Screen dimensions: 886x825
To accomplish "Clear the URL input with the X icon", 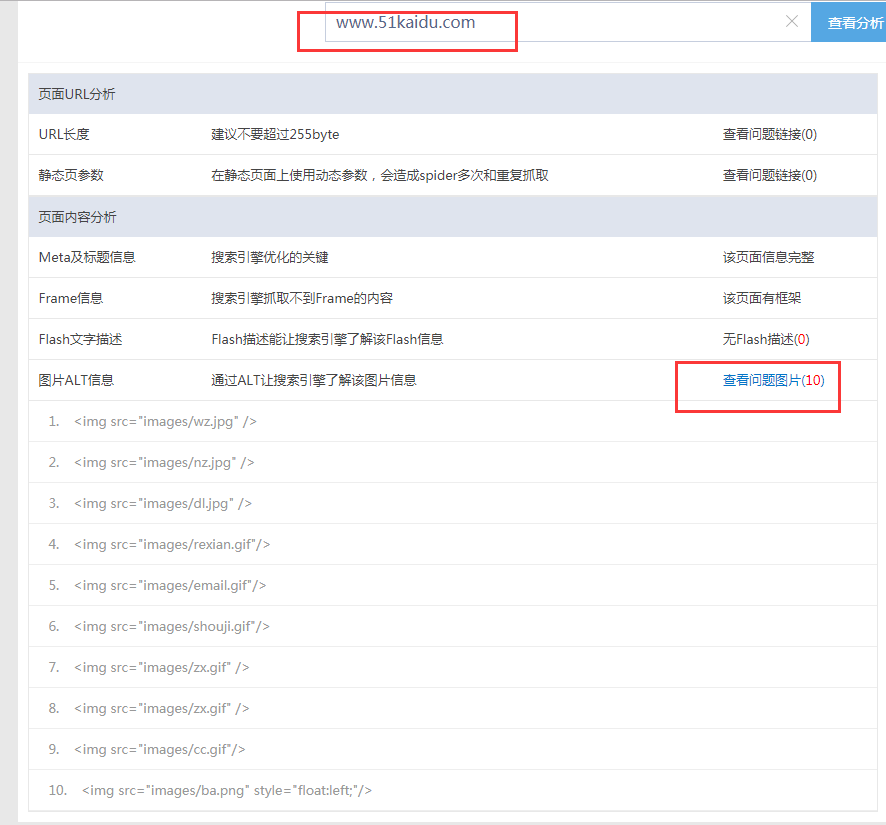I will [790, 21].
